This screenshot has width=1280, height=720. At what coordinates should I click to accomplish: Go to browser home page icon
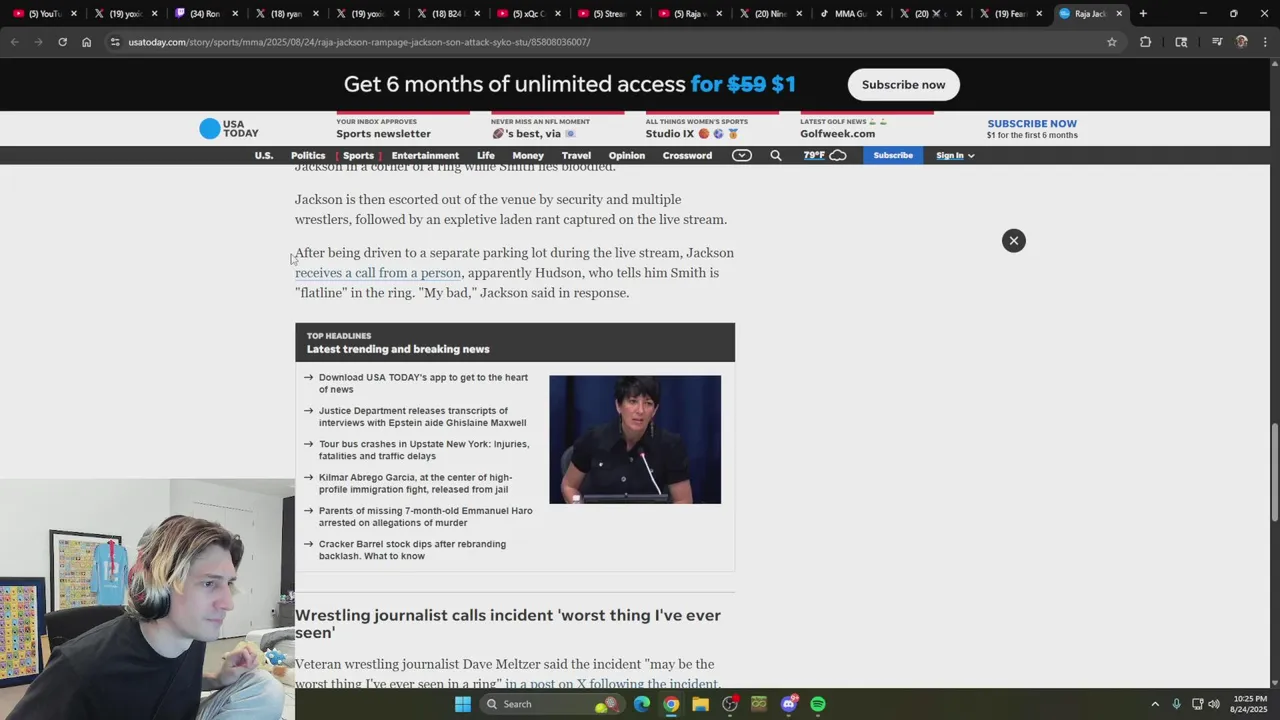click(86, 42)
